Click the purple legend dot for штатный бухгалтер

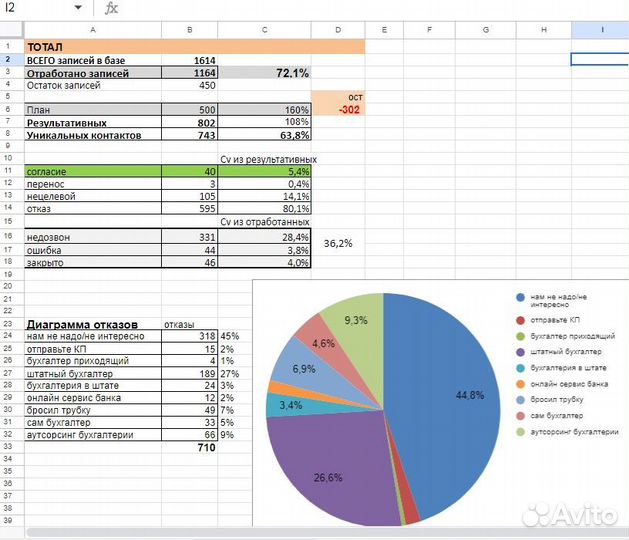pyautogui.click(x=520, y=352)
